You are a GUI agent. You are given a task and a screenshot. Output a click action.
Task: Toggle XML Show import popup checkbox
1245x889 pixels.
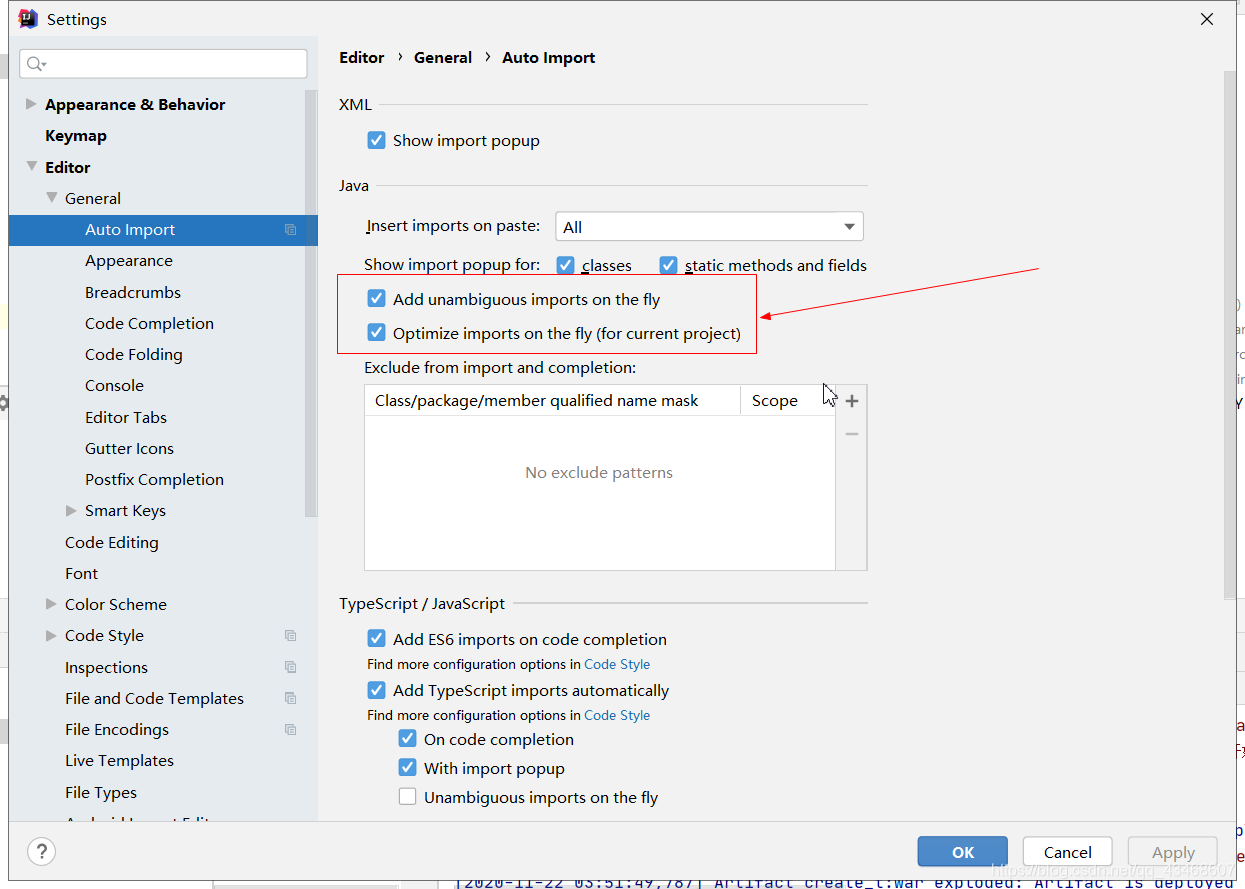click(x=377, y=141)
